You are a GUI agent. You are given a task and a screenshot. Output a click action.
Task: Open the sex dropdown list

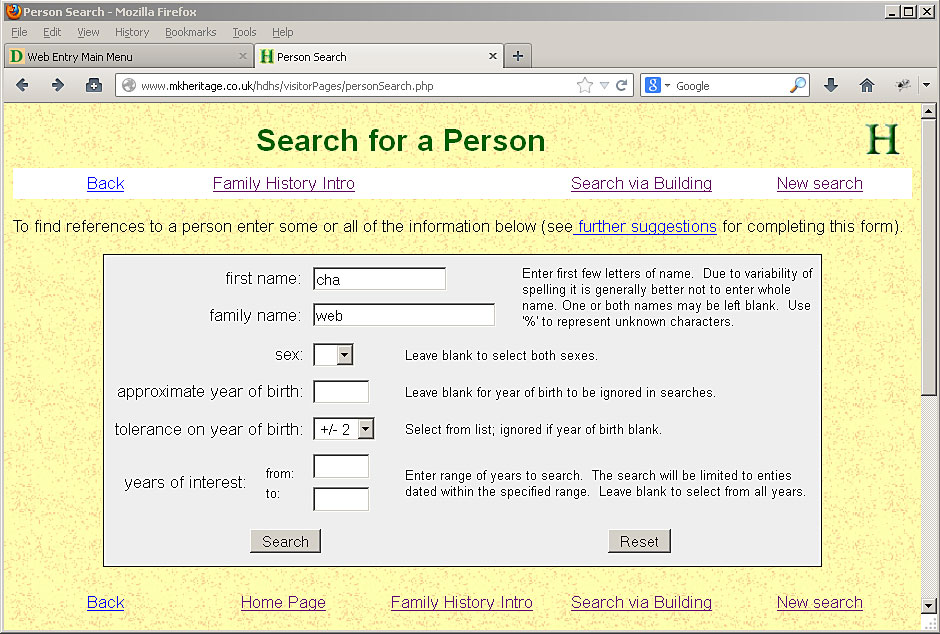(344, 355)
